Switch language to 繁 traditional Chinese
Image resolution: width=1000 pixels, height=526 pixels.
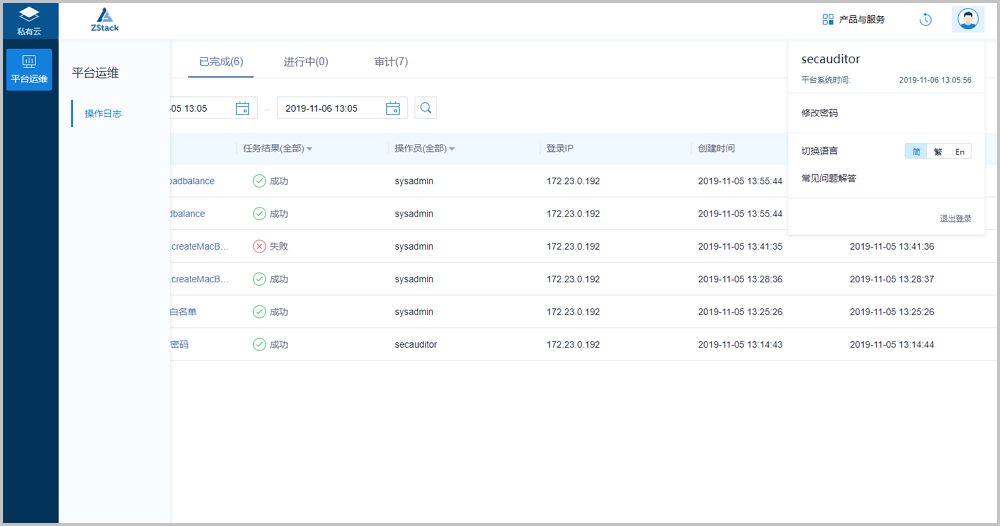point(938,152)
